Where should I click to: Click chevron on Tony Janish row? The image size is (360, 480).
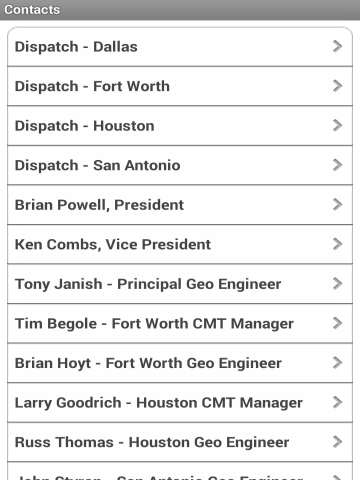(337, 284)
